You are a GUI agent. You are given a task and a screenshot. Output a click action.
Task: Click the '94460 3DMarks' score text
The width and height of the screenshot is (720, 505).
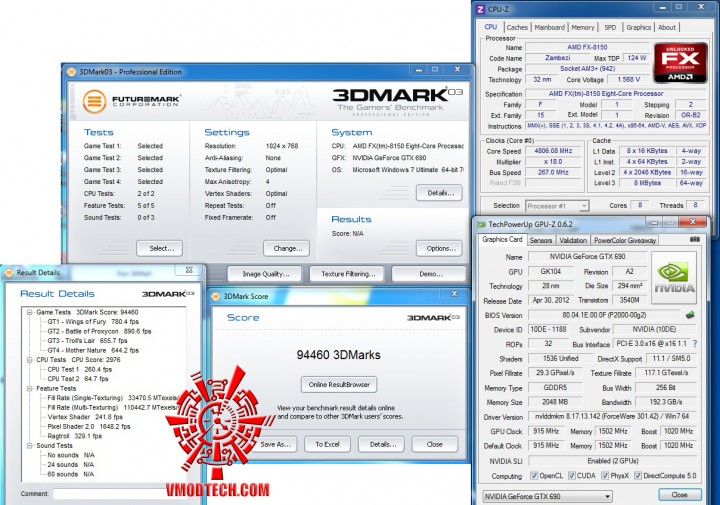coord(338,355)
